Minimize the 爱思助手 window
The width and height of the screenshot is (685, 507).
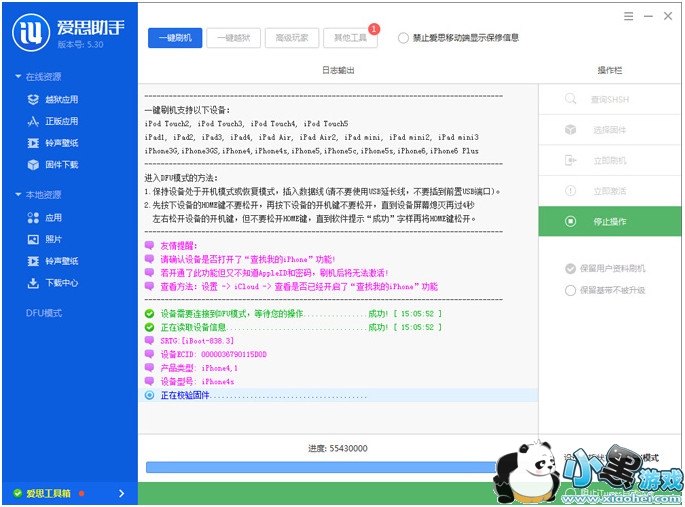point(648,16)
